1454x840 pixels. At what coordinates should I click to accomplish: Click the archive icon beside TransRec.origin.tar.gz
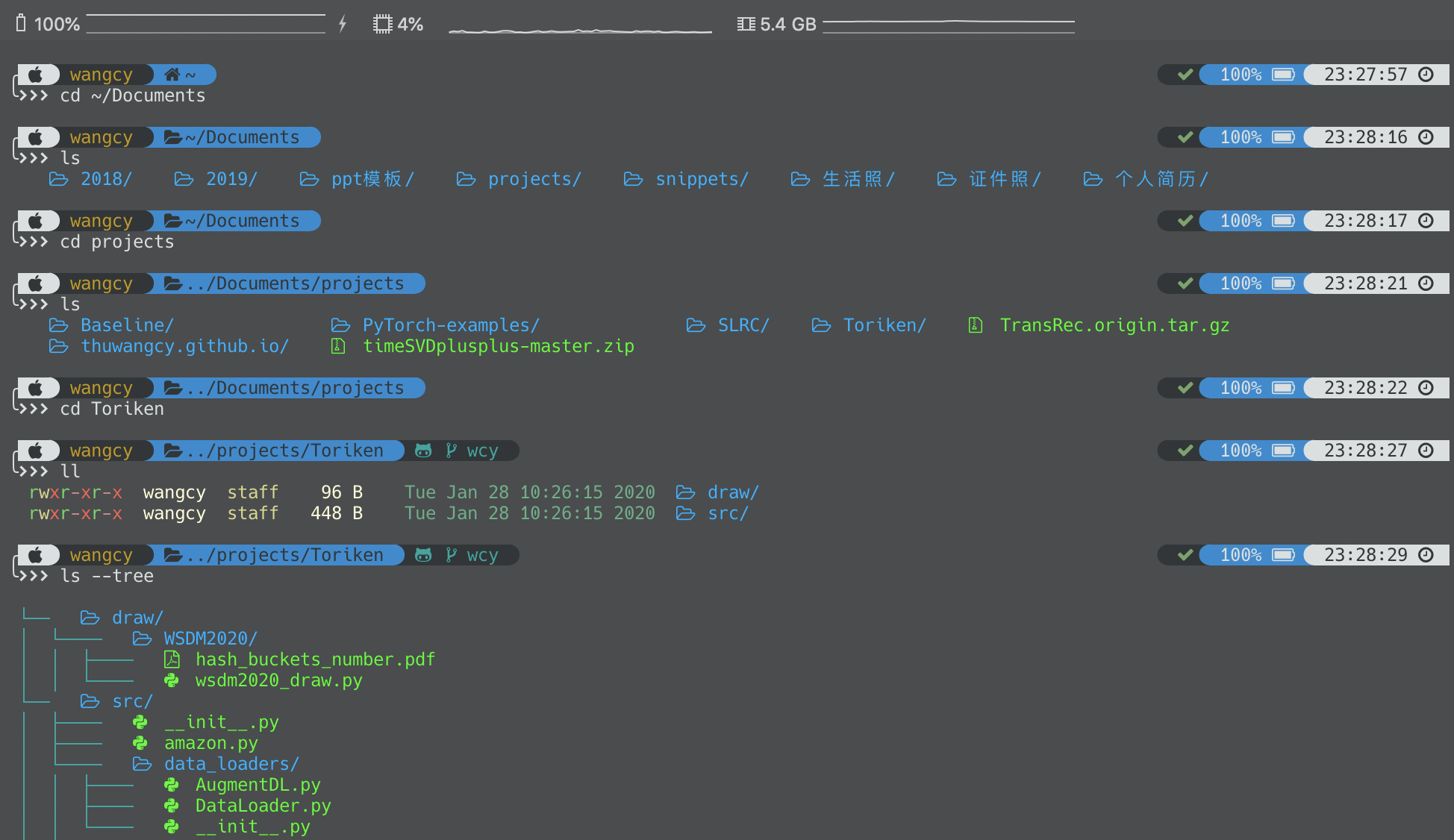(x=975, y=325)
